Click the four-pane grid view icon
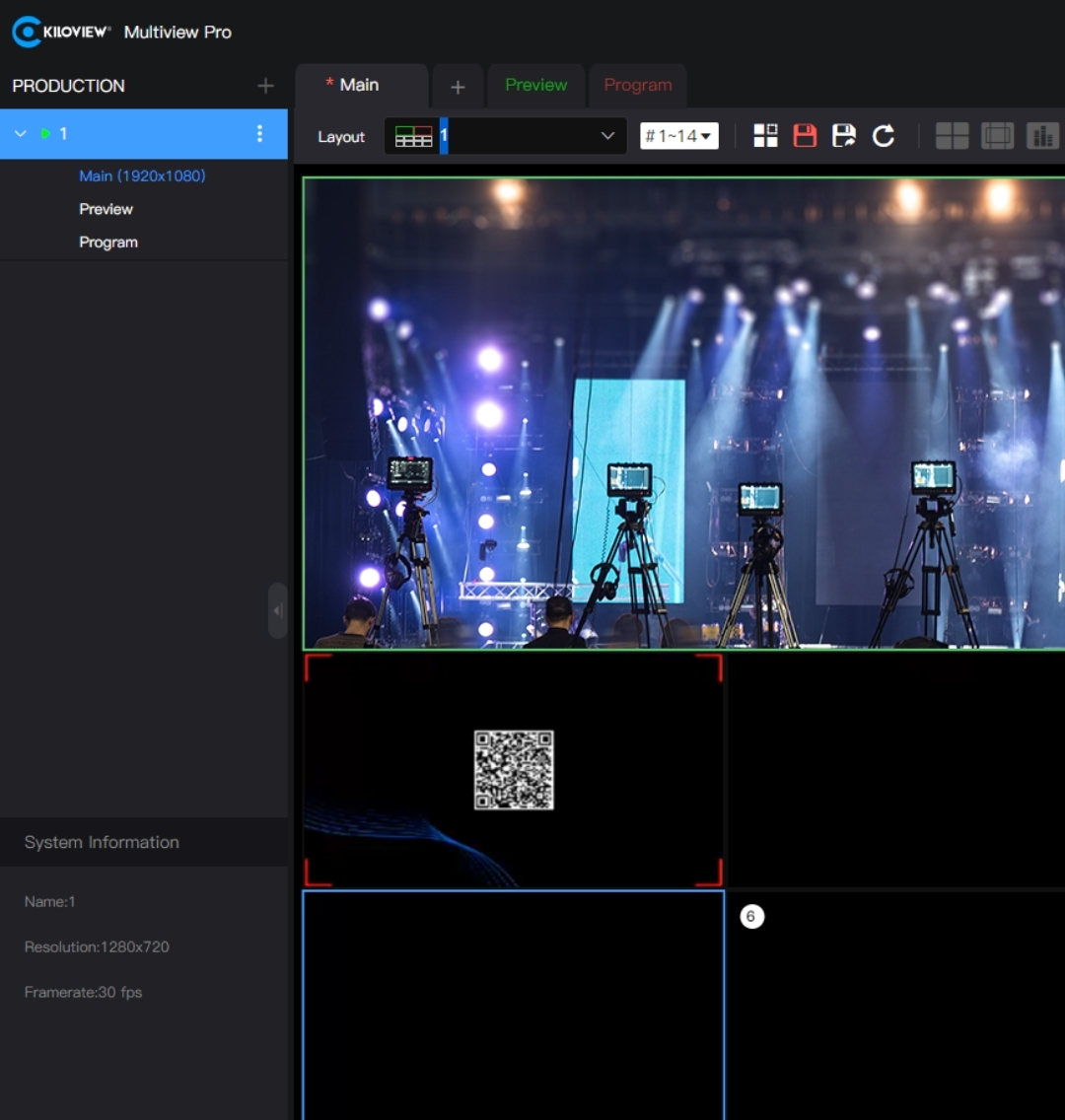The height and width of the screenshot is (1120, 1065). point(952,136)
